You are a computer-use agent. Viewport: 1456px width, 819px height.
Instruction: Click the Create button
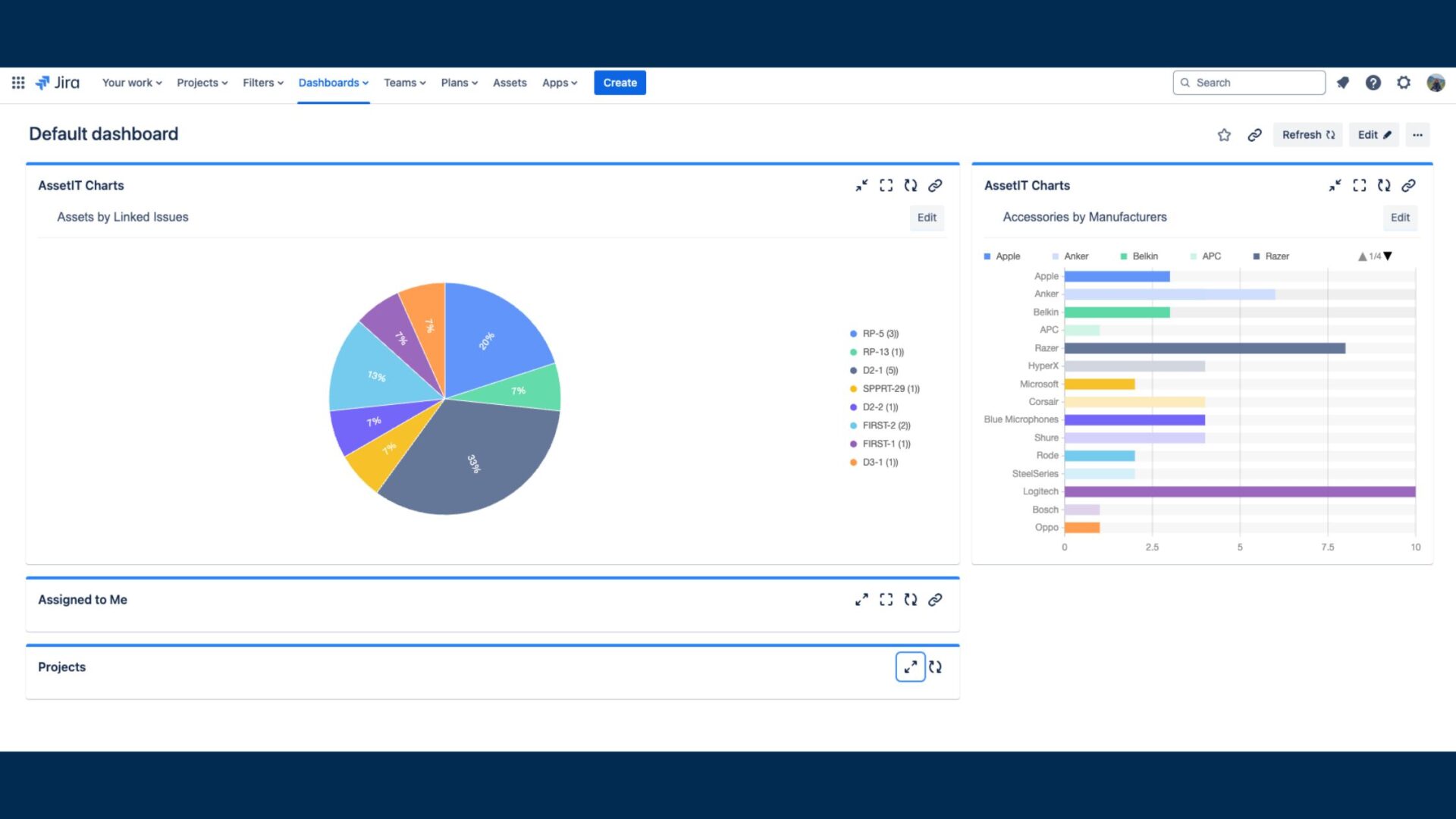620,83
